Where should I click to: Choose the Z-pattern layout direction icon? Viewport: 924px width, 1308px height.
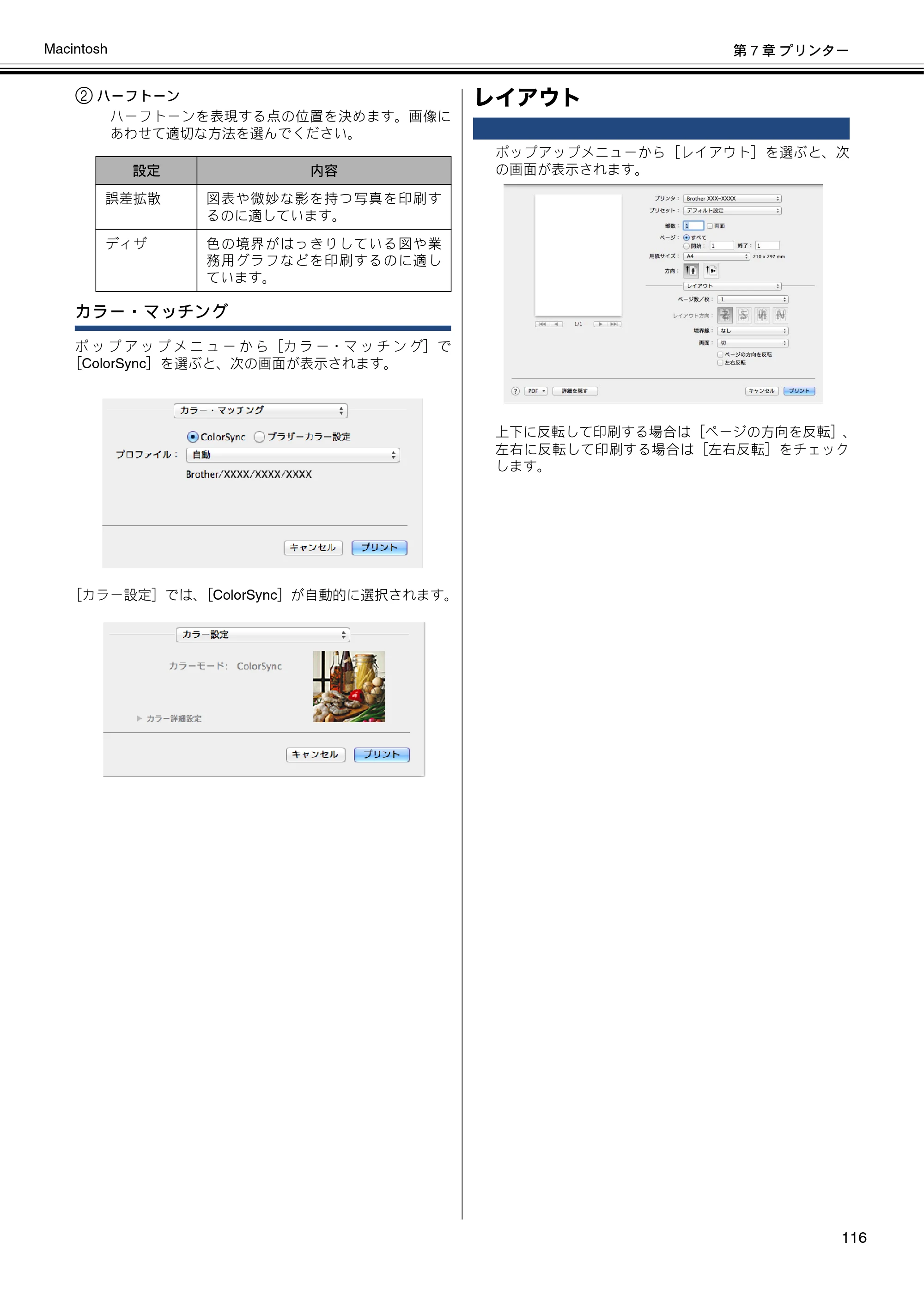(724, 315)
